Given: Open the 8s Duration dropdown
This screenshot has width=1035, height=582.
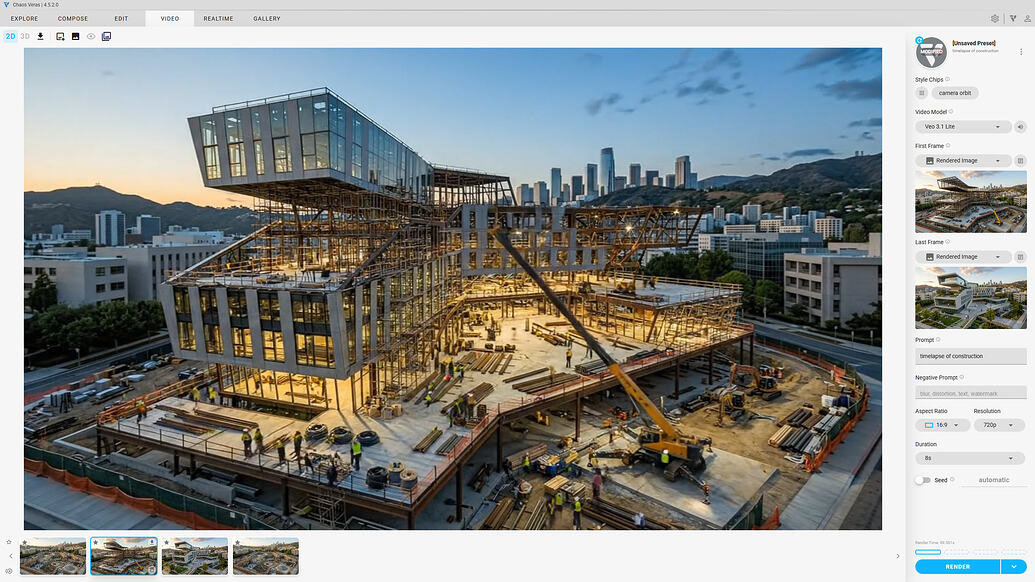Looking at the screenshot, I should coord(970,458).
